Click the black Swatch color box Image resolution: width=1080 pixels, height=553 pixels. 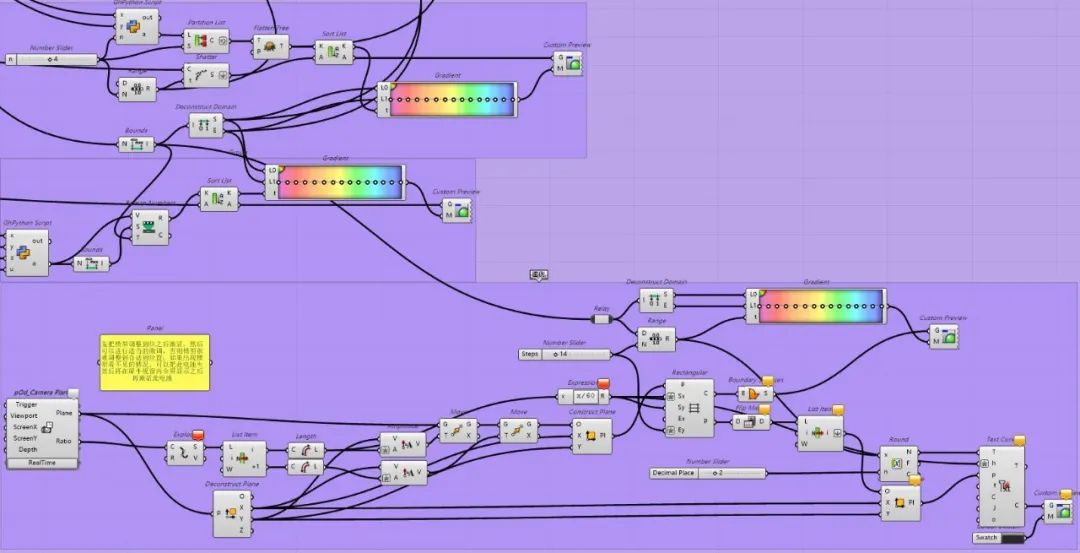click(x=1012, y=538)
